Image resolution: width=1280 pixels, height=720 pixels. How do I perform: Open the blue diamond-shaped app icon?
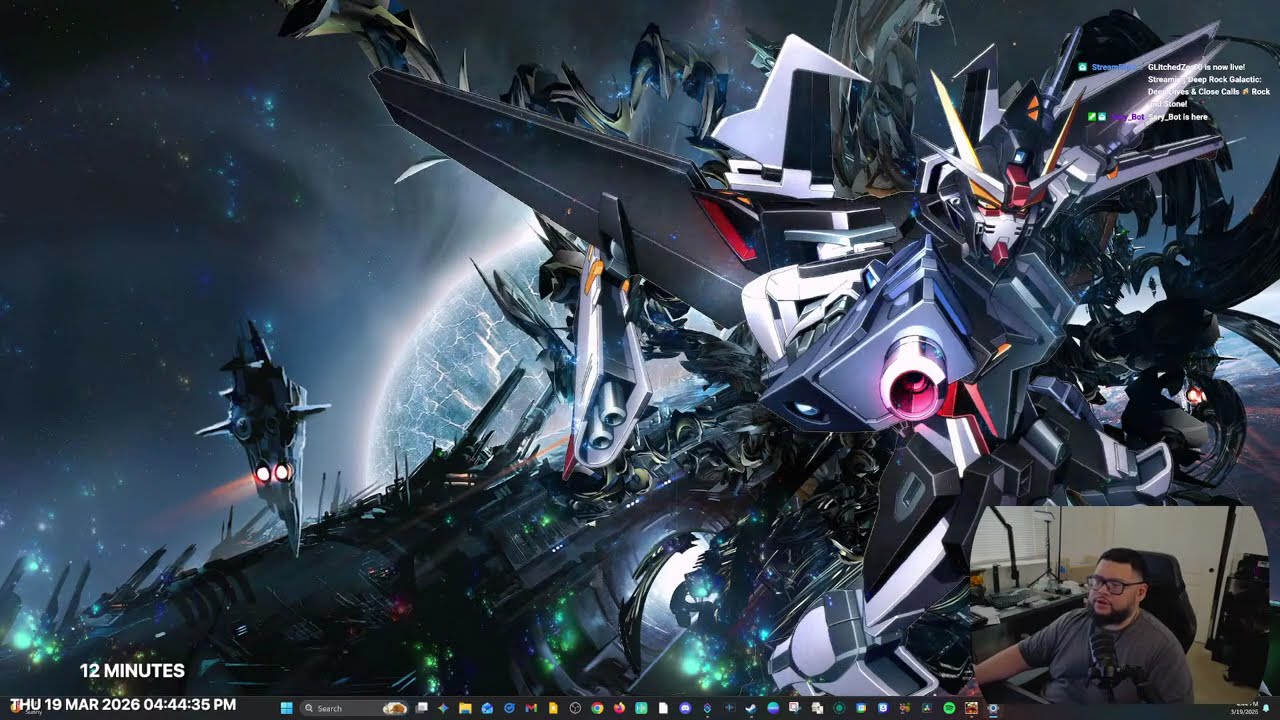coord(707,708)
